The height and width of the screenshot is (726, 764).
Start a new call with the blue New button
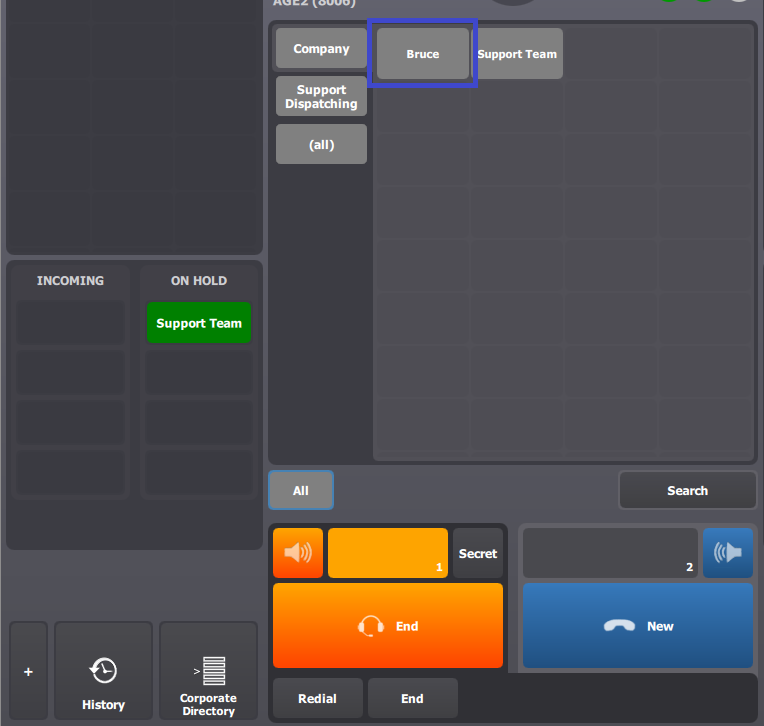pos(638,626)
